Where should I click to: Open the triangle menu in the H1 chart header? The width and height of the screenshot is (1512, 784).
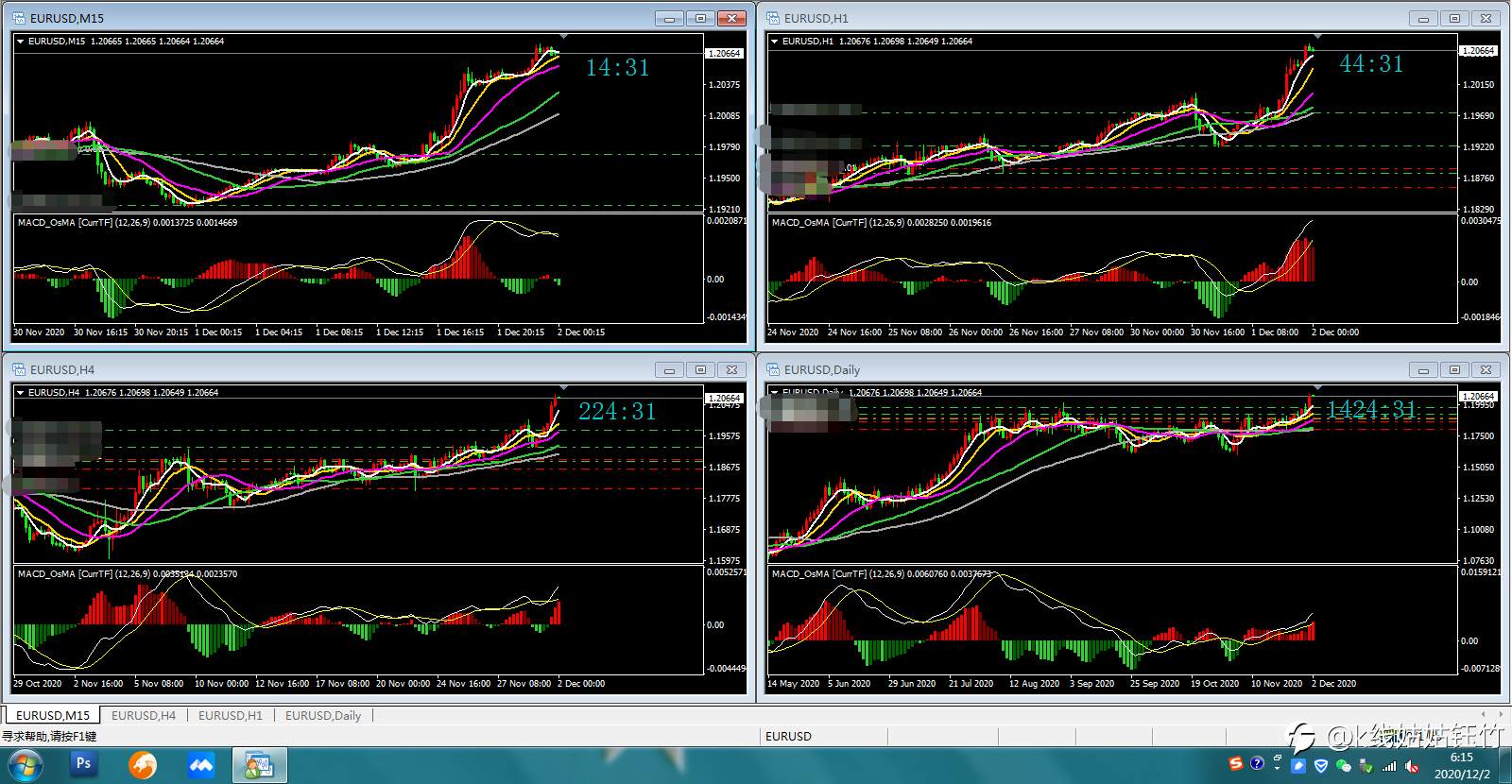pyautogui.click(x=775, y=42)
